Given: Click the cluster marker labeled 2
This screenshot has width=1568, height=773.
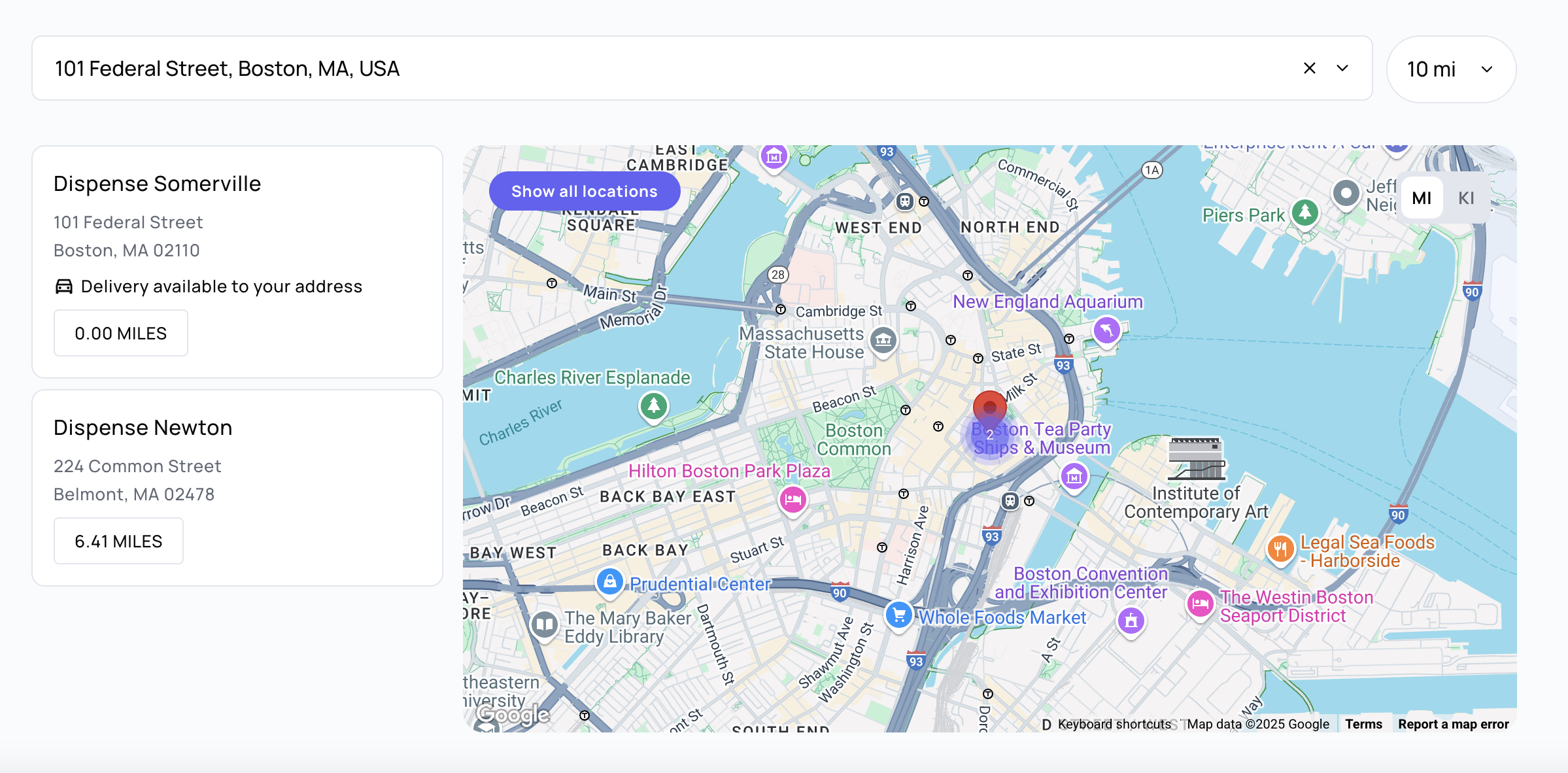Looking at the screenshot, I should (990, 435).
